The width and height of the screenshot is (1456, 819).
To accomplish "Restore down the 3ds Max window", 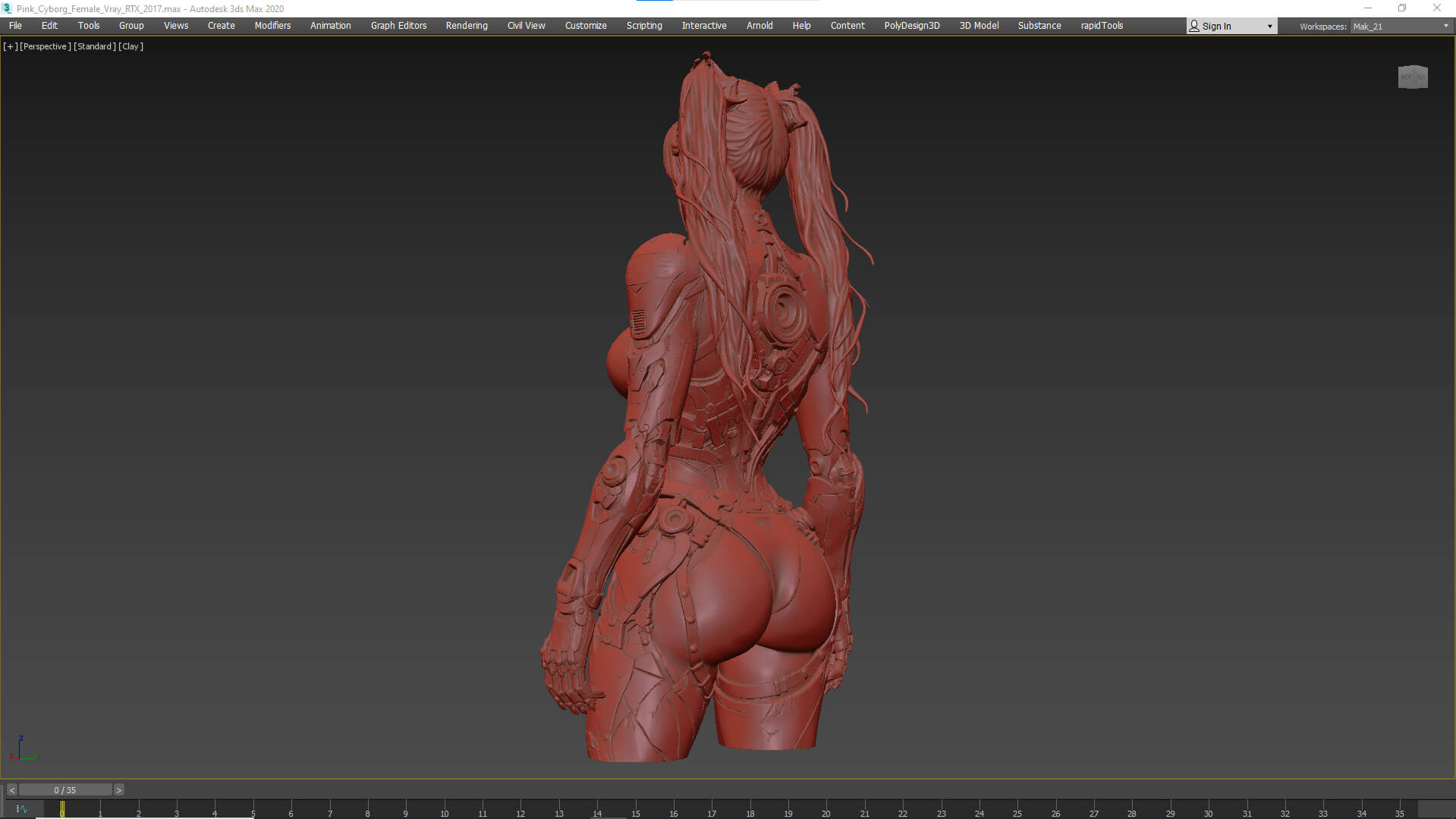I will pos(1402,8).
